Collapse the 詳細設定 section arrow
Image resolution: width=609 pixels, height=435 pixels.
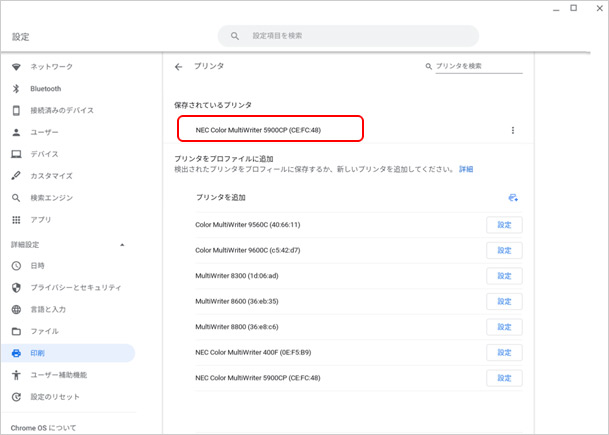click(x=122, y=245)
